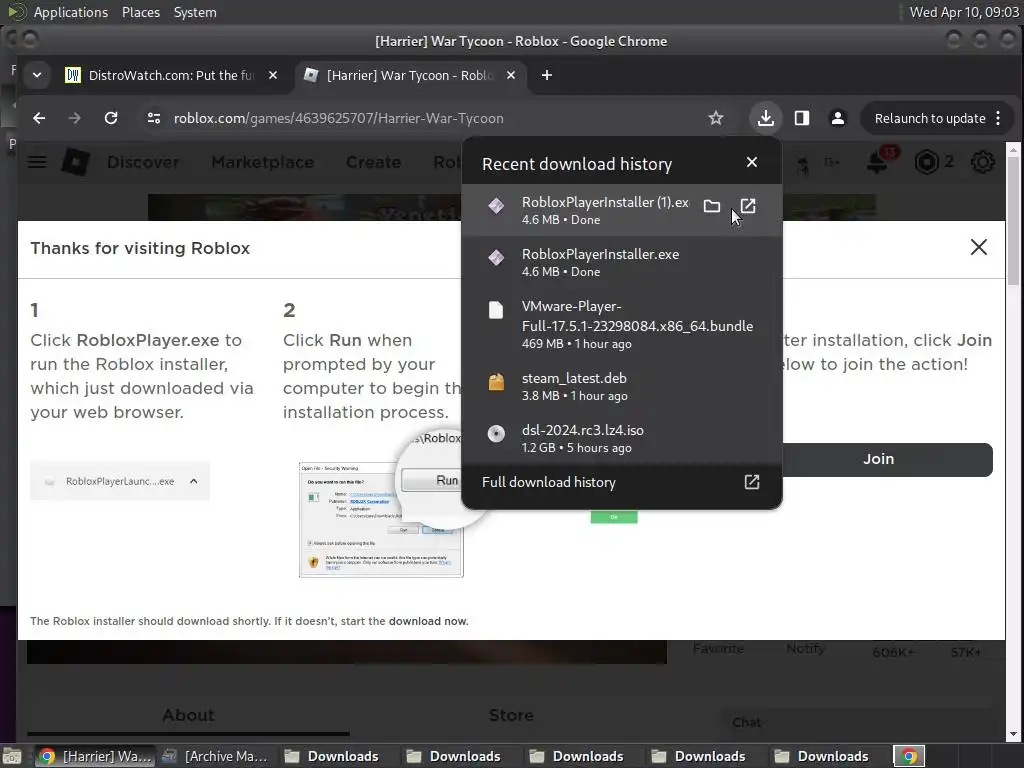Click Relaunch to update button
Screen dimensions: 1024x768
[x=930, y=118]
